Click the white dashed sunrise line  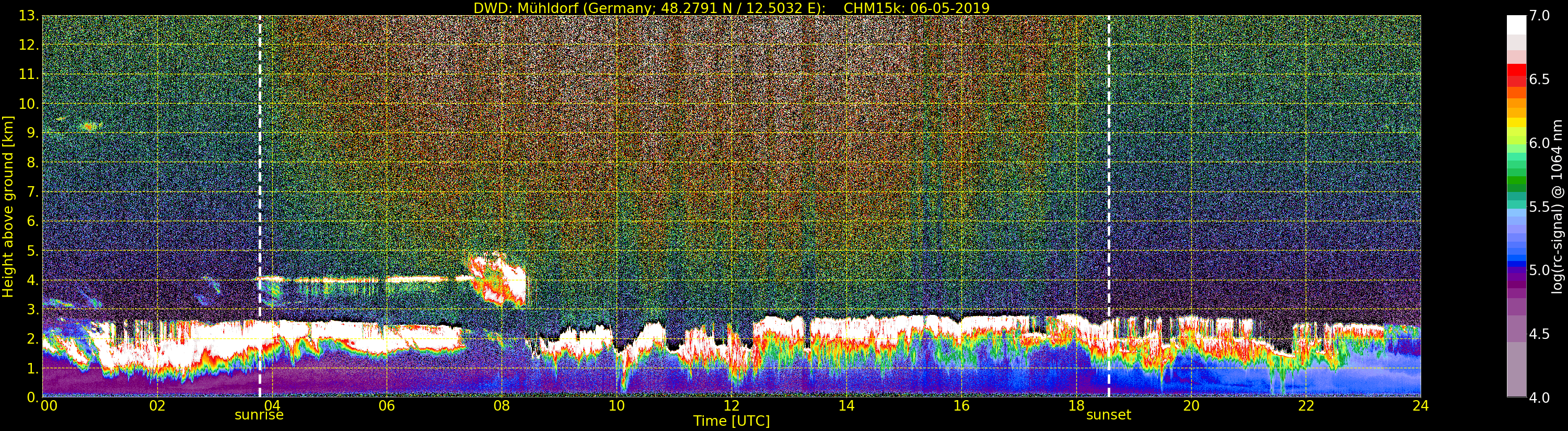click(x=260, y=207)
